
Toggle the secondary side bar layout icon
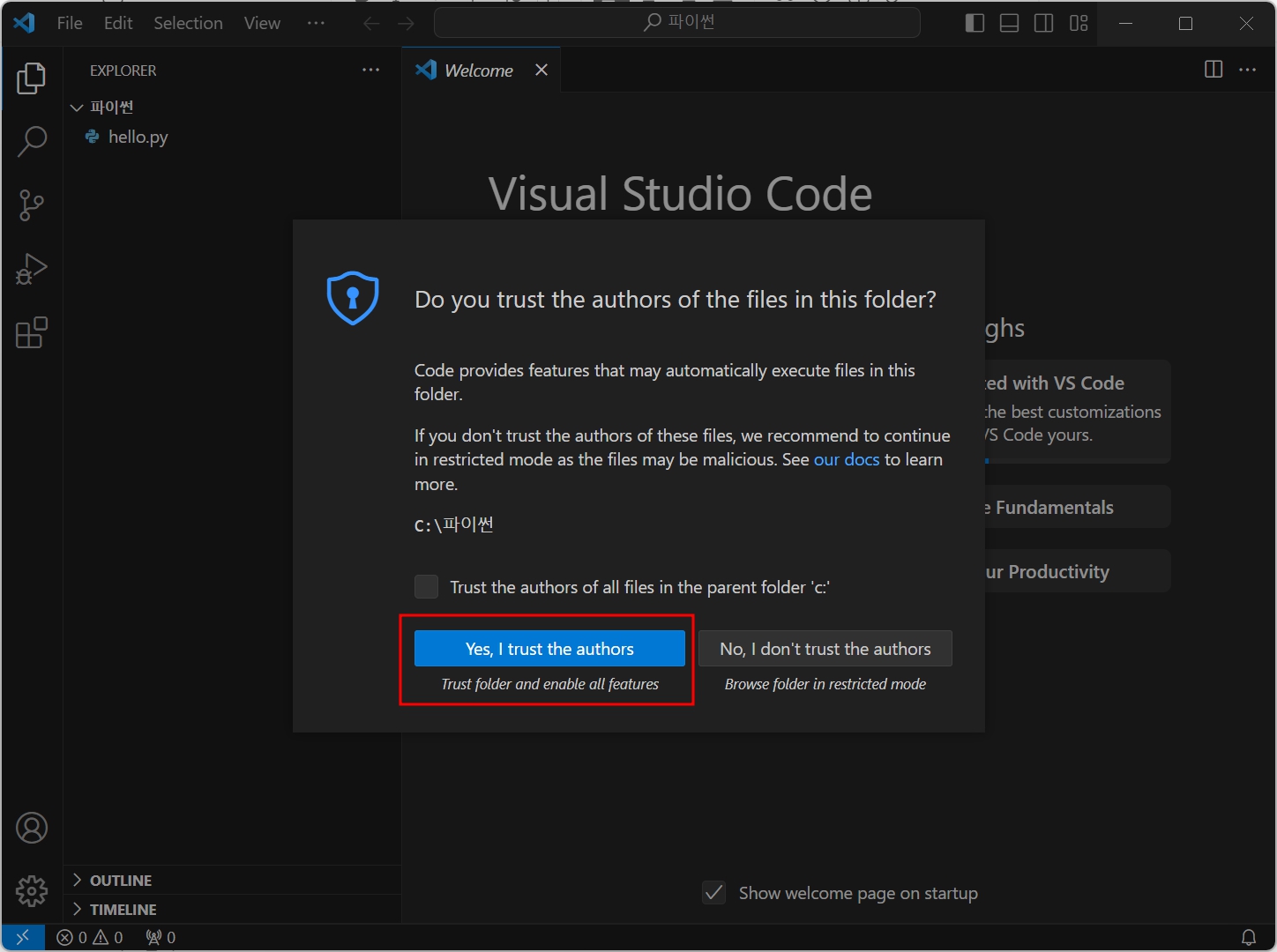click(1043, 23)
